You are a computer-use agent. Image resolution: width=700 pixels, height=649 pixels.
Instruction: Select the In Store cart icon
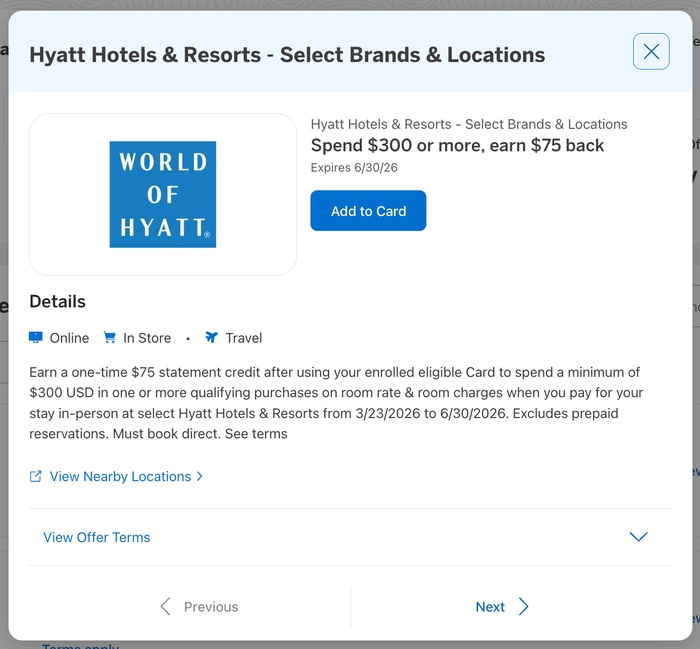point(109,337)
